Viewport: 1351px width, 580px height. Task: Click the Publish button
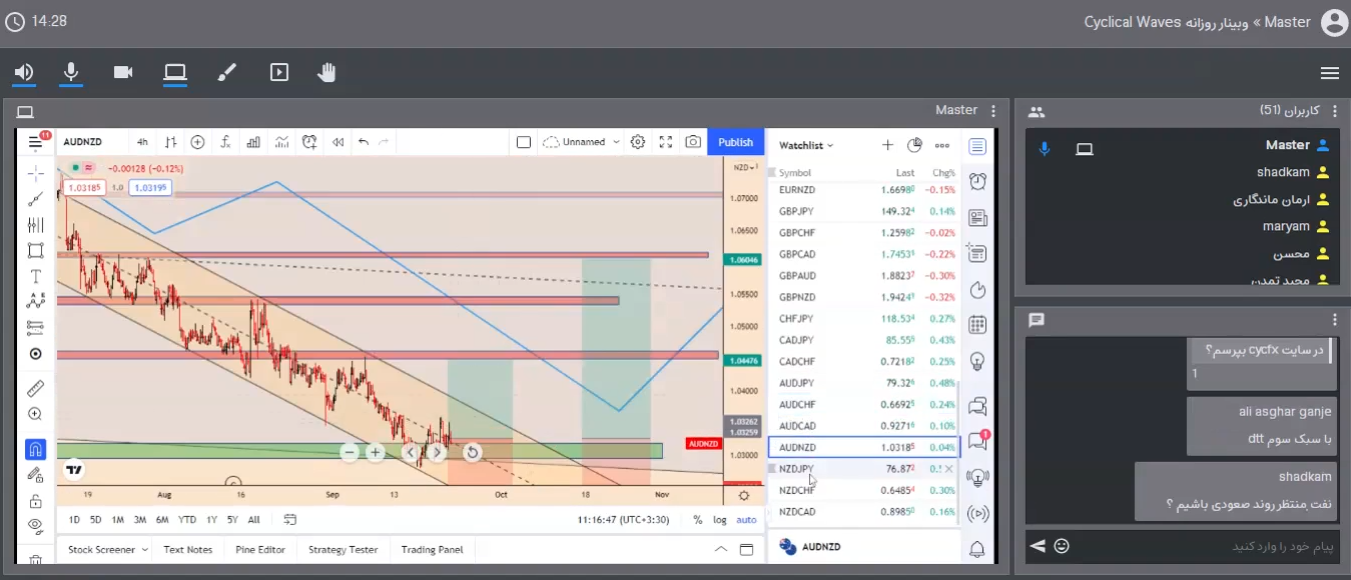(735, 142)
